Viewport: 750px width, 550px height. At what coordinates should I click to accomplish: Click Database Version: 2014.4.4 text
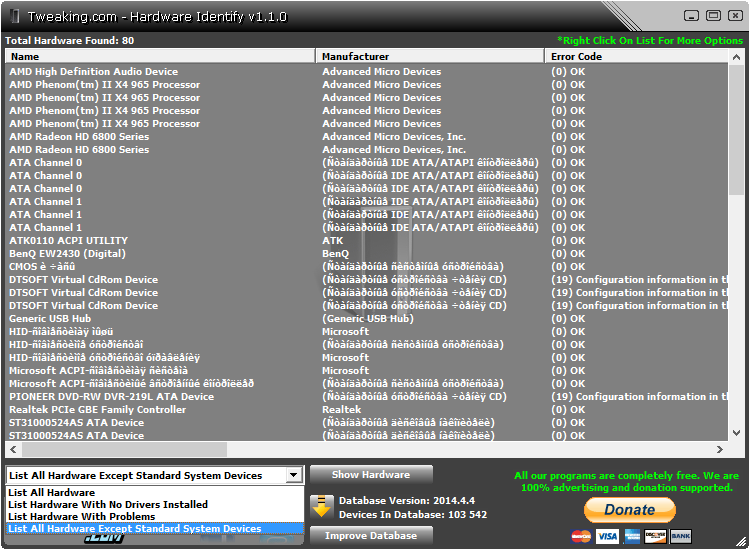[x=407, y=501]
